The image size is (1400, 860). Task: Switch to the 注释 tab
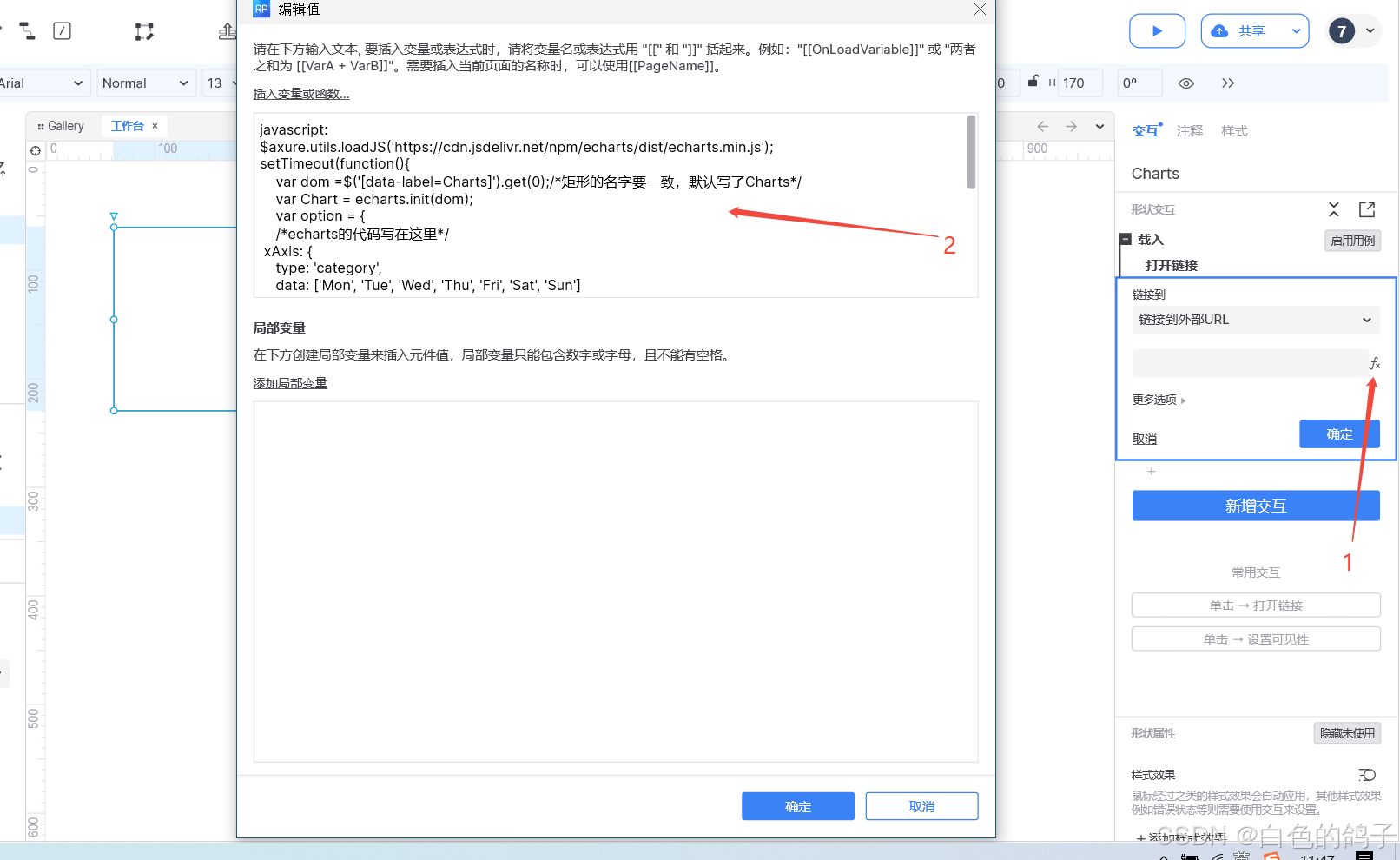coord(1190,130)
